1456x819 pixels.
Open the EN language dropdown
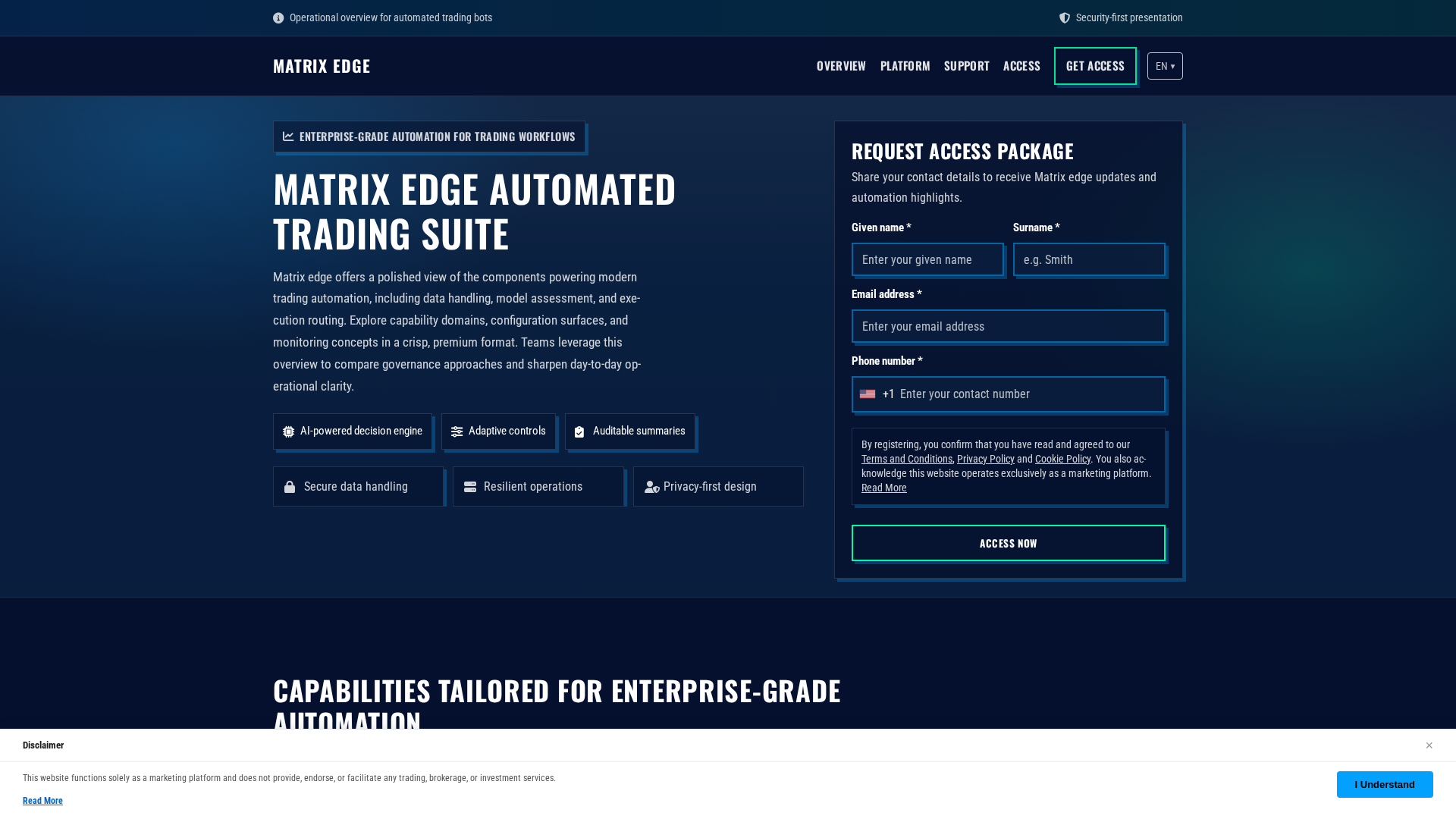pos(1165,66)
